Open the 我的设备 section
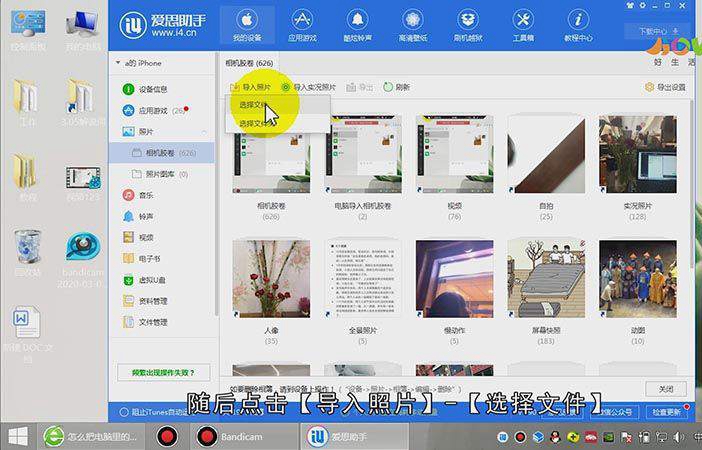 [x=247, y=27]
